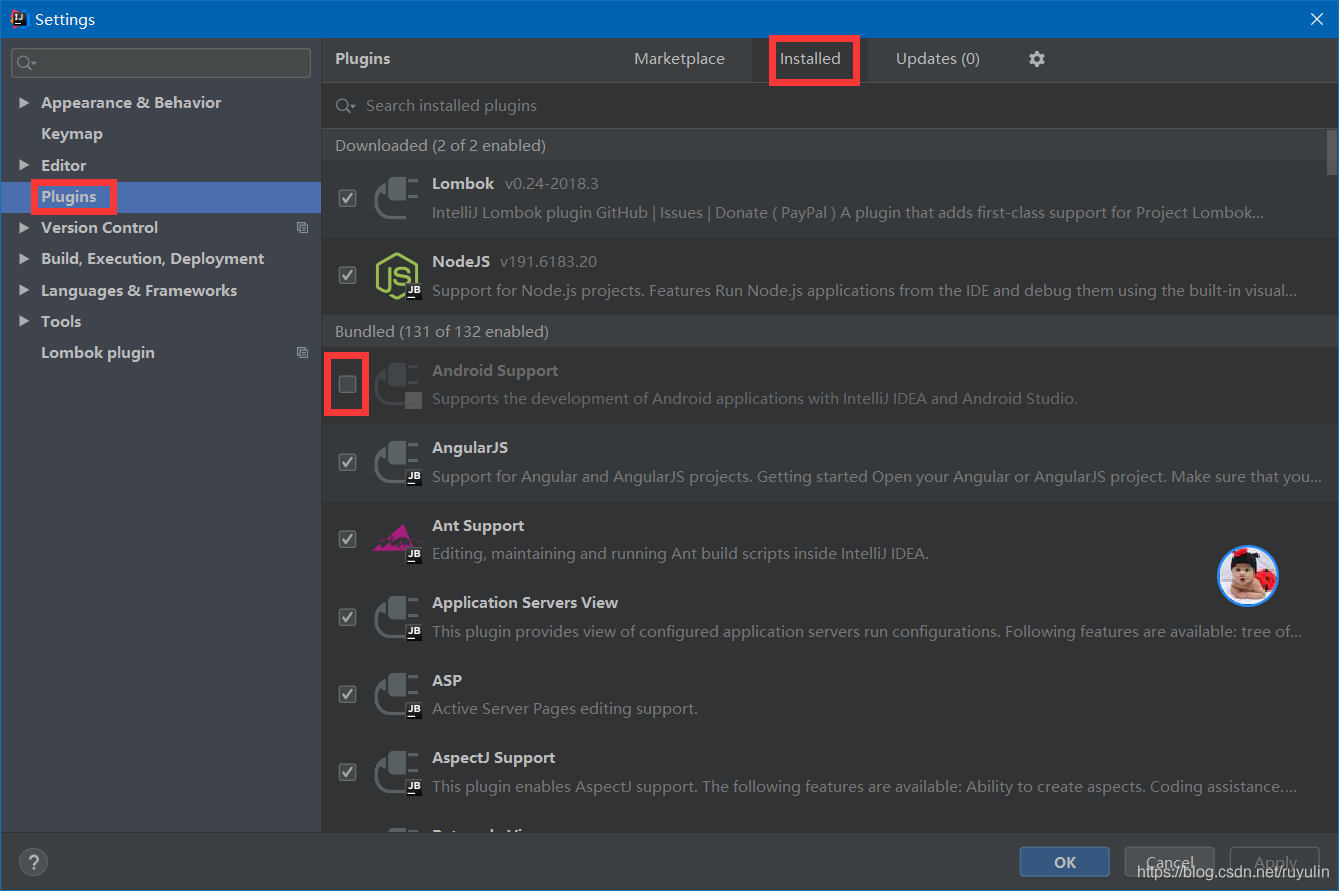Click the help question mark button
Image resolution: width=1339 pixels, height=891 pixels.
coord(33,862)
